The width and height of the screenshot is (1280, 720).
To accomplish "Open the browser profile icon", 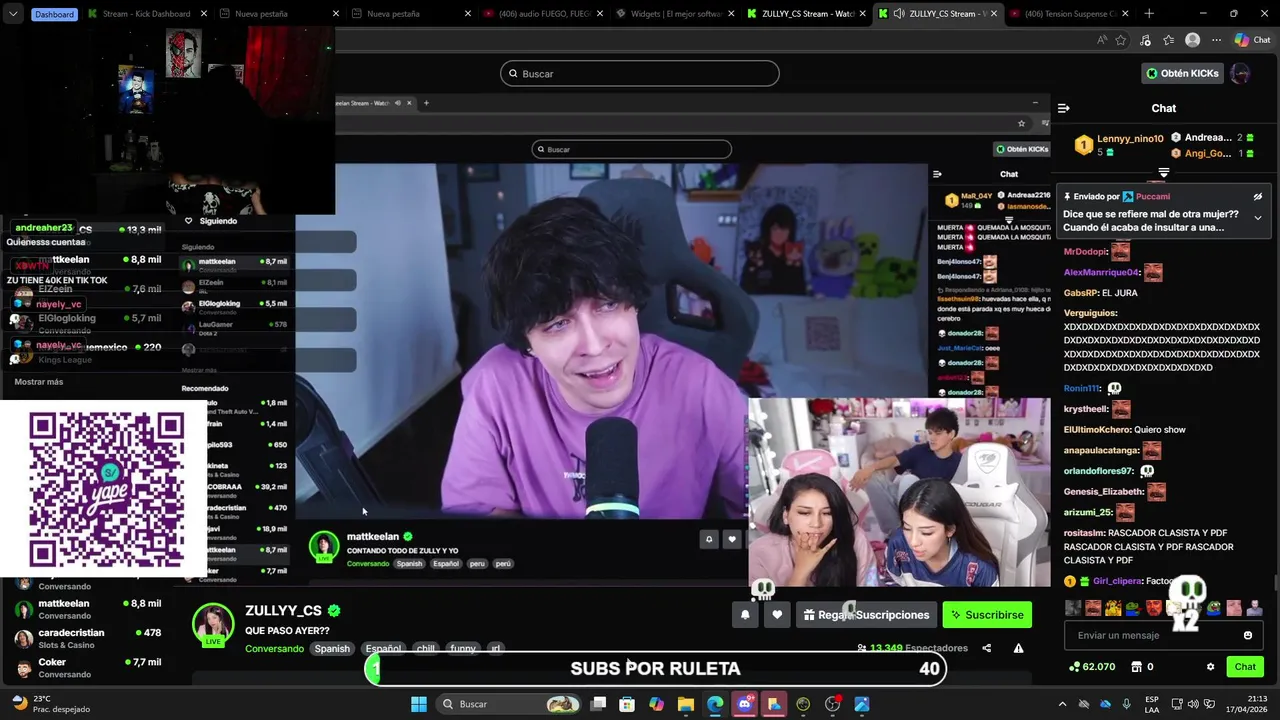I will point(1192,40).
